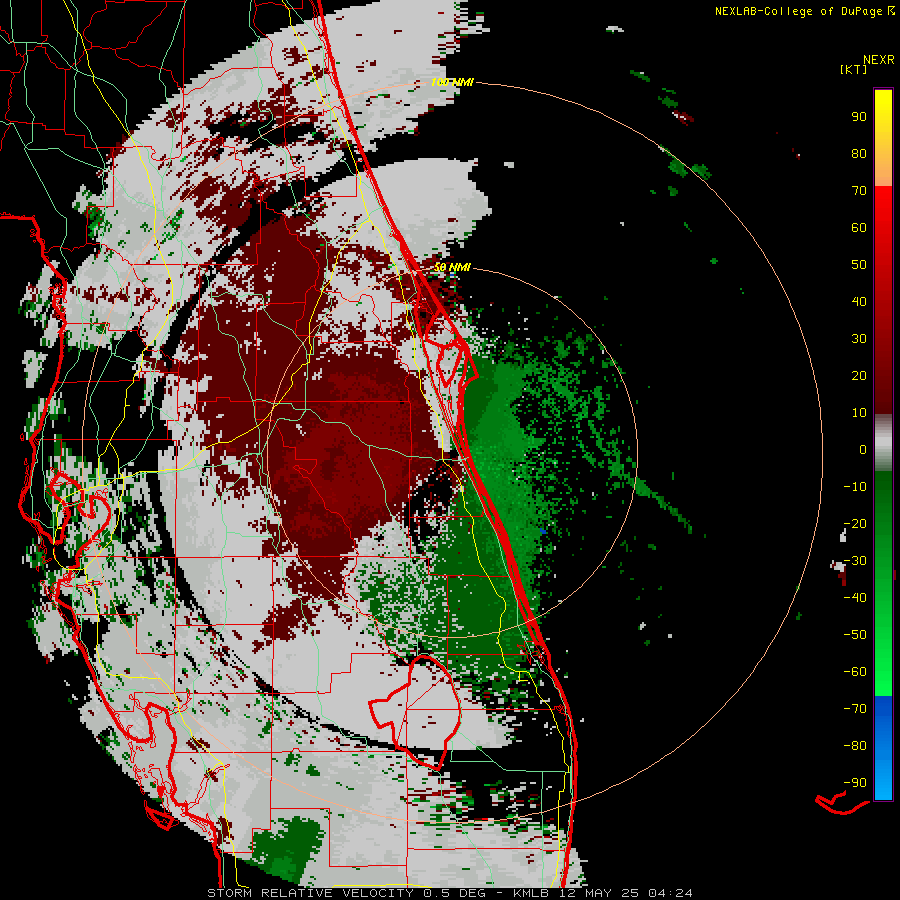Click the gray zero-velocity segment of color bar
900x900 pixels.
tap(883, 443)
